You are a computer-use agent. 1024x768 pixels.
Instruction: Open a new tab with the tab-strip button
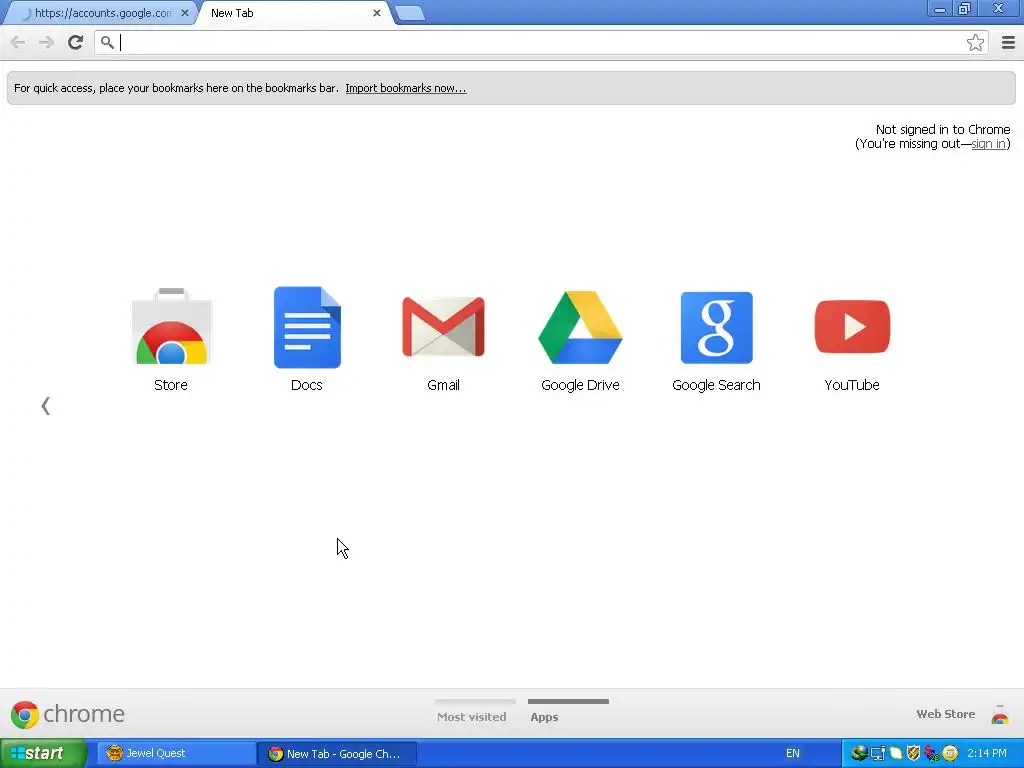click(x=410, y=13)
